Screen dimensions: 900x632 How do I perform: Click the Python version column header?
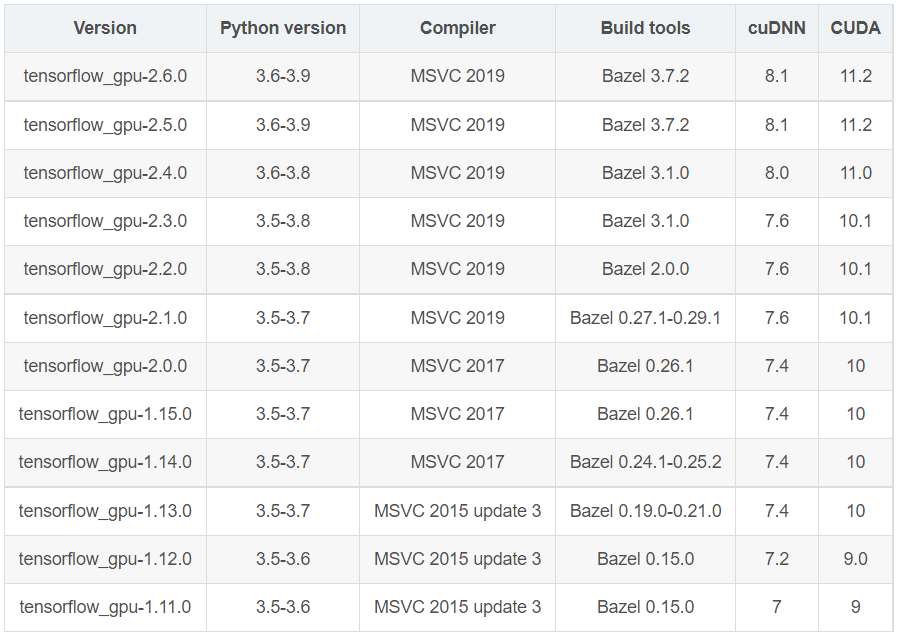click(283, 28)
